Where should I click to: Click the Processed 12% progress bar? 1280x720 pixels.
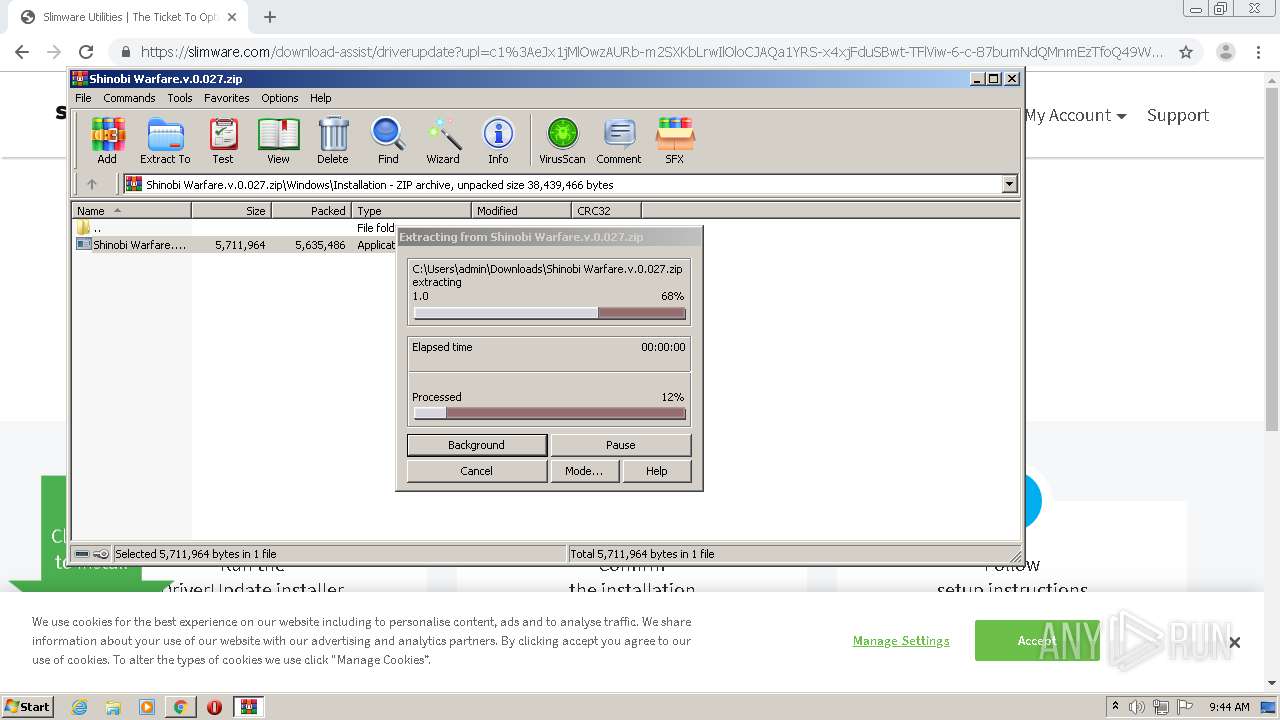(x=549, y=413)
